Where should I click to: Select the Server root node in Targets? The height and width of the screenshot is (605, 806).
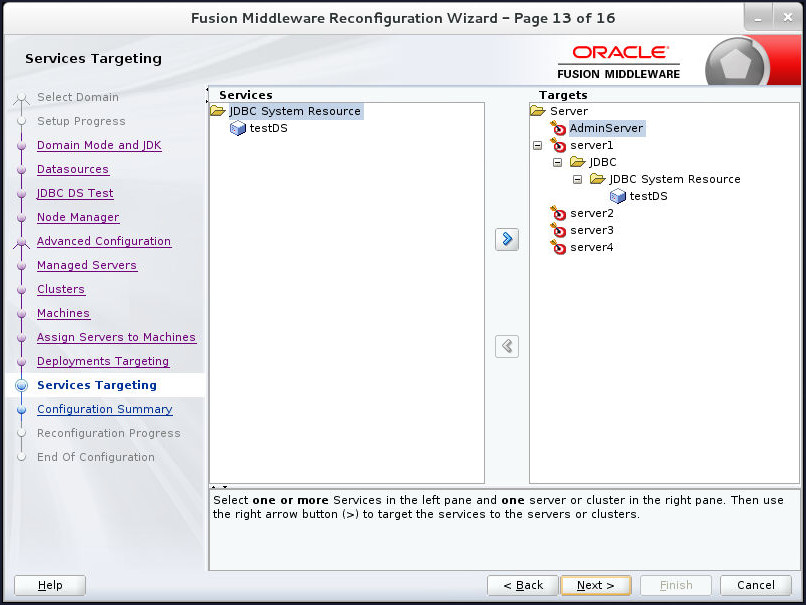[569, 111]
